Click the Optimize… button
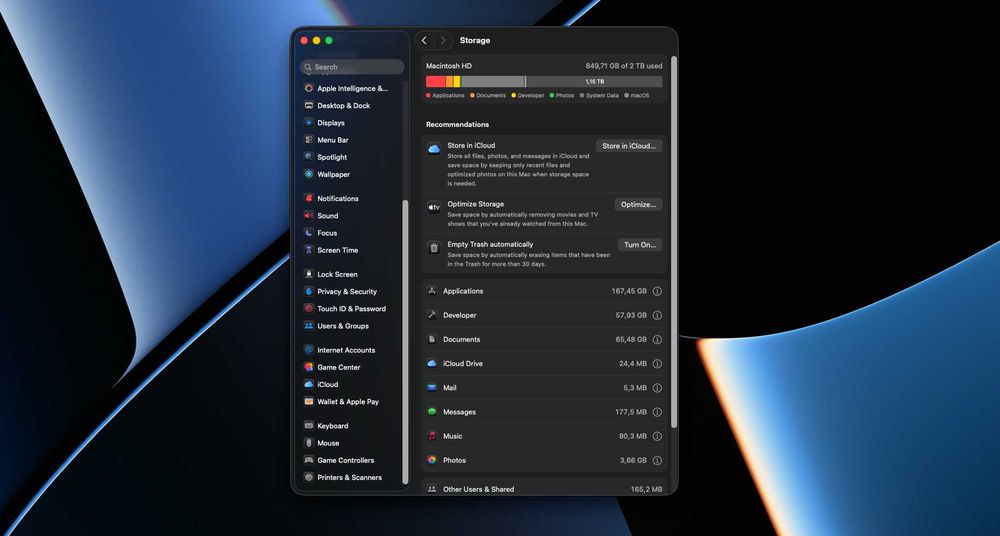Screen dimensions: 1000x536 click(x=638, y=205)
